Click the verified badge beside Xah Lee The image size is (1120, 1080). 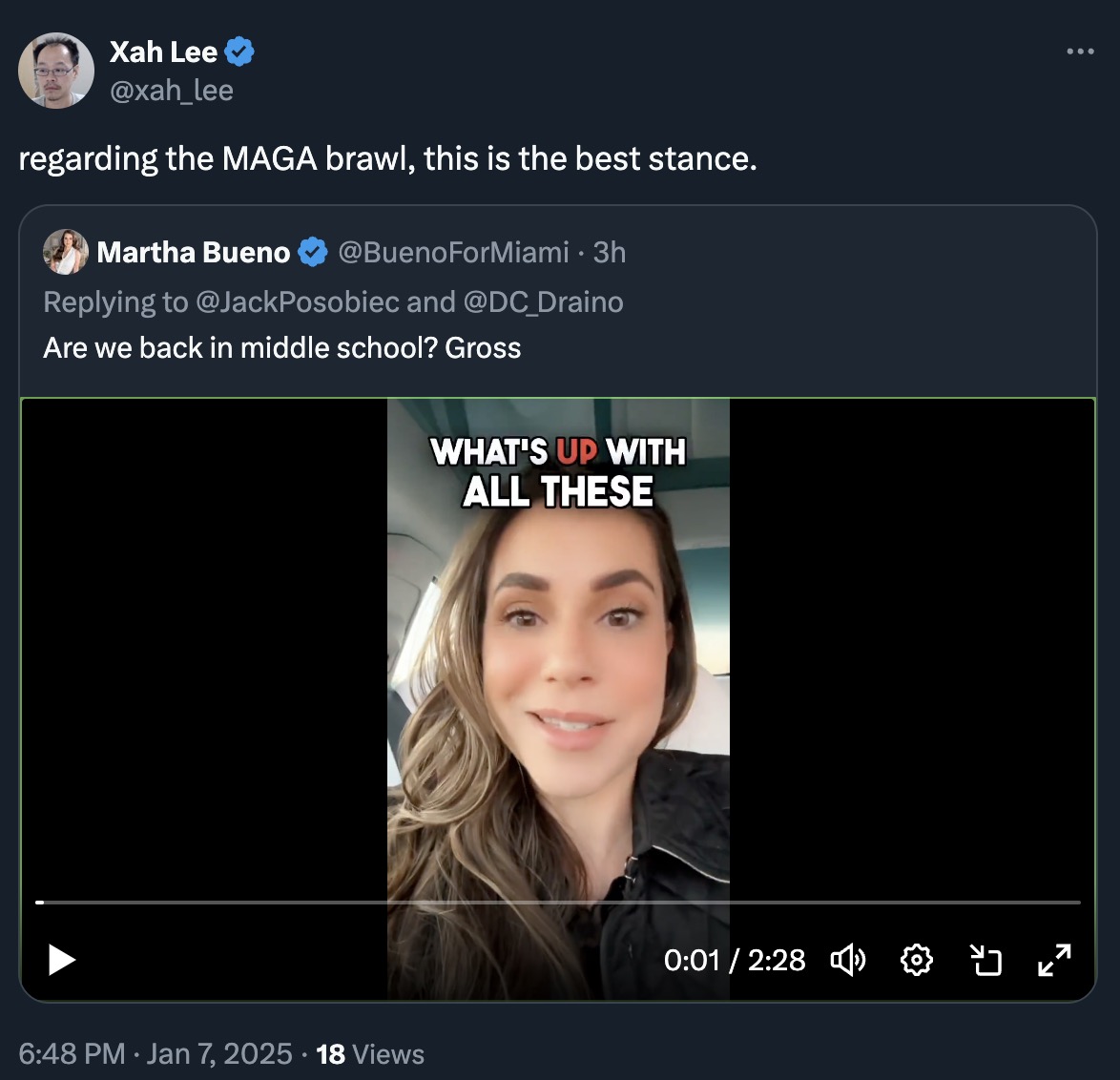pyautogui.click(x=239, y=52)
